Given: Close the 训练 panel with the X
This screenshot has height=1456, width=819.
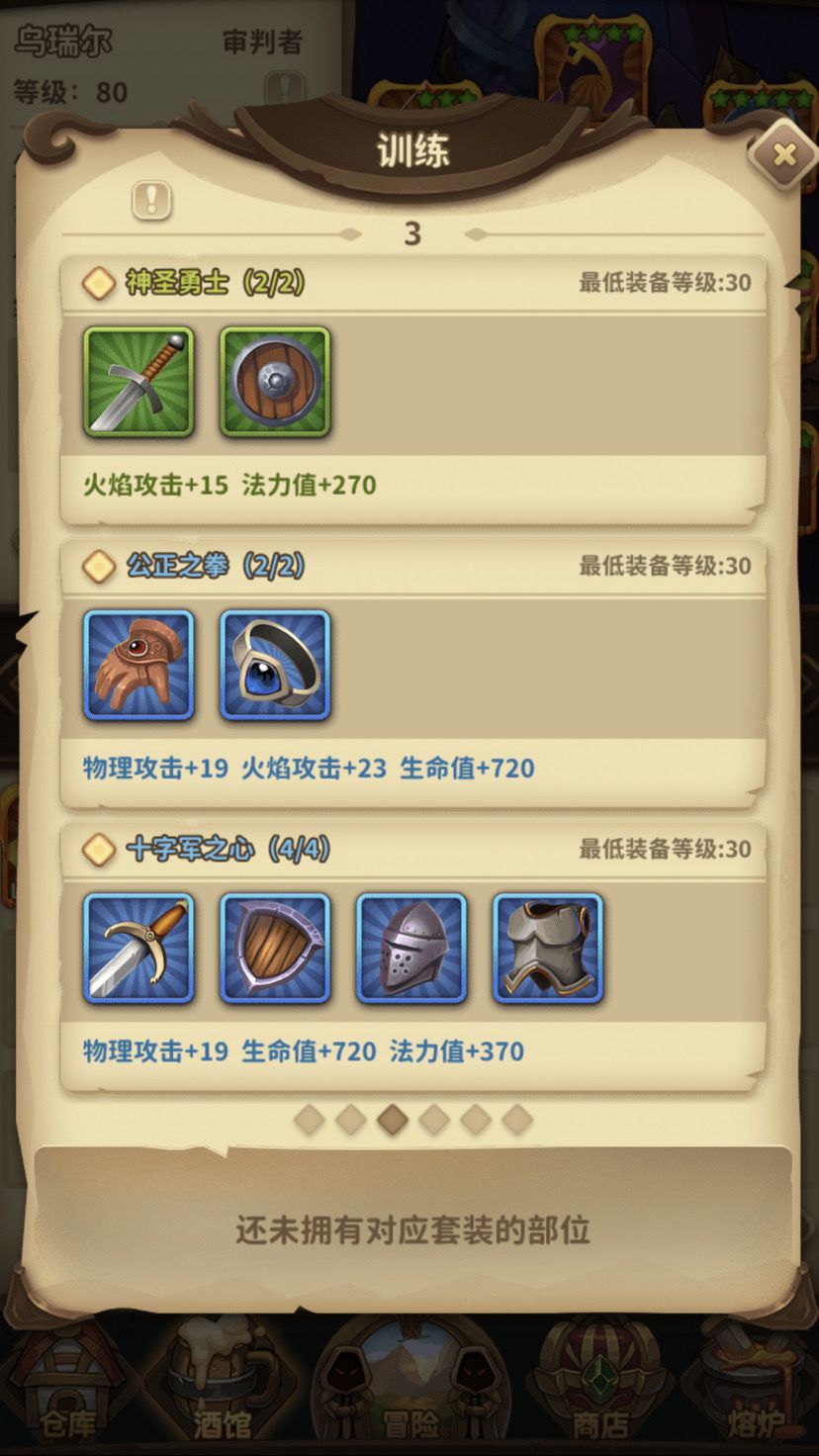Looking at the screenshot, I should point(783,154).
